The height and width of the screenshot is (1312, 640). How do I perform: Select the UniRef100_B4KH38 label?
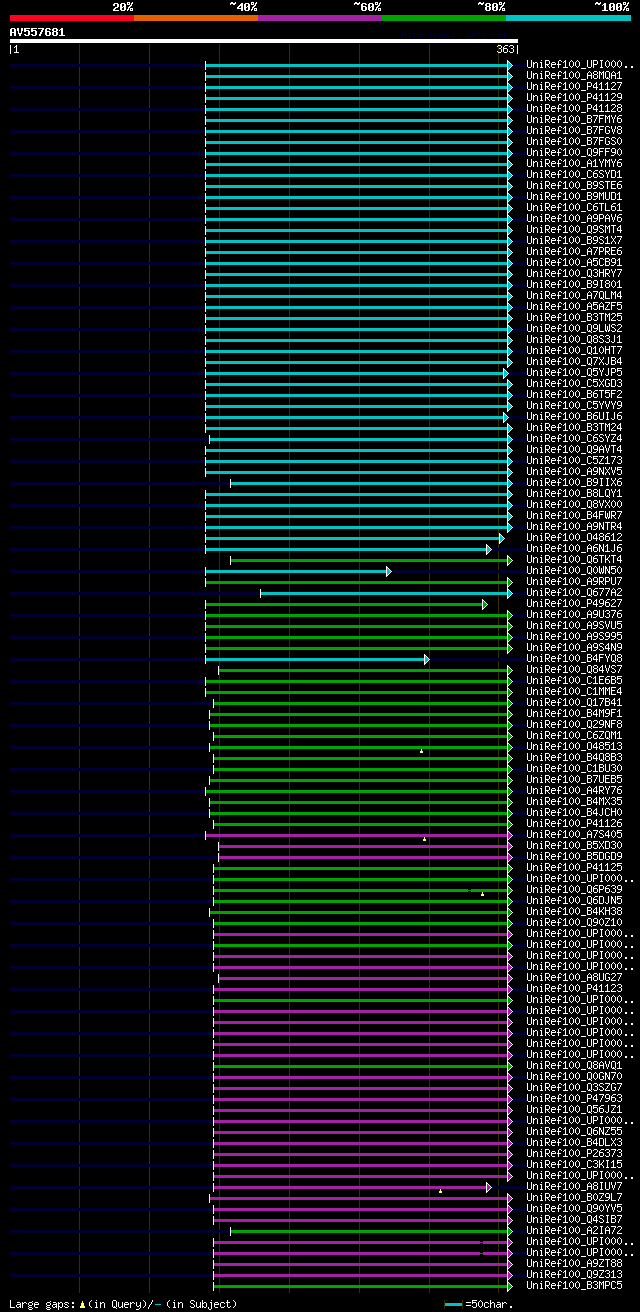(574, 912)
